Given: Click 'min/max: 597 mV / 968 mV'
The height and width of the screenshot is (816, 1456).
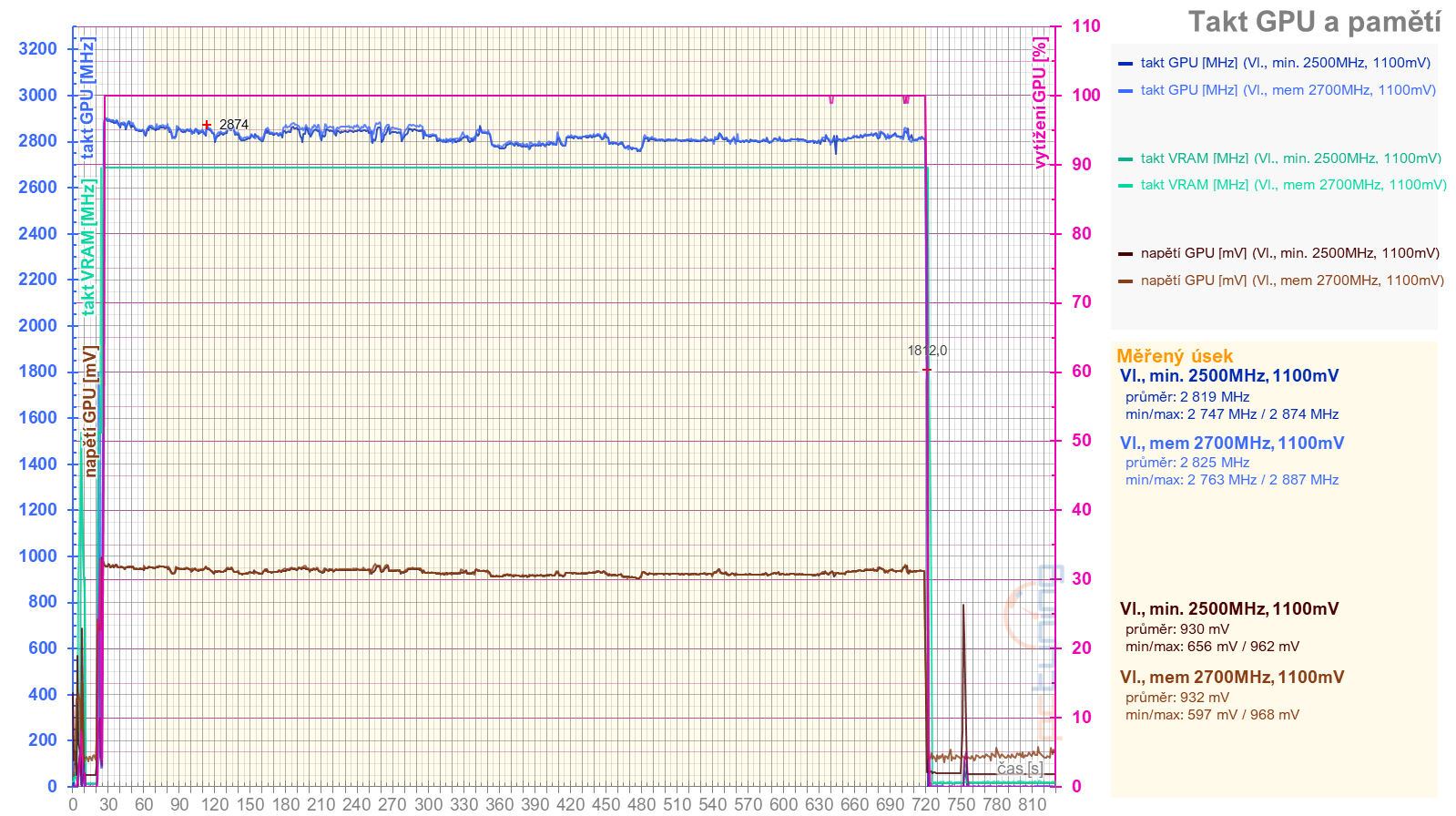Looking at the screenshot, I should (x=1213, y=715).
